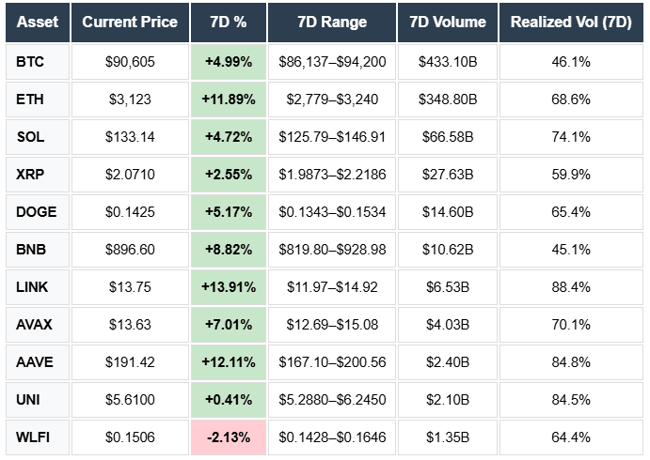Click the XRP asset label

[x=30, y=174]
